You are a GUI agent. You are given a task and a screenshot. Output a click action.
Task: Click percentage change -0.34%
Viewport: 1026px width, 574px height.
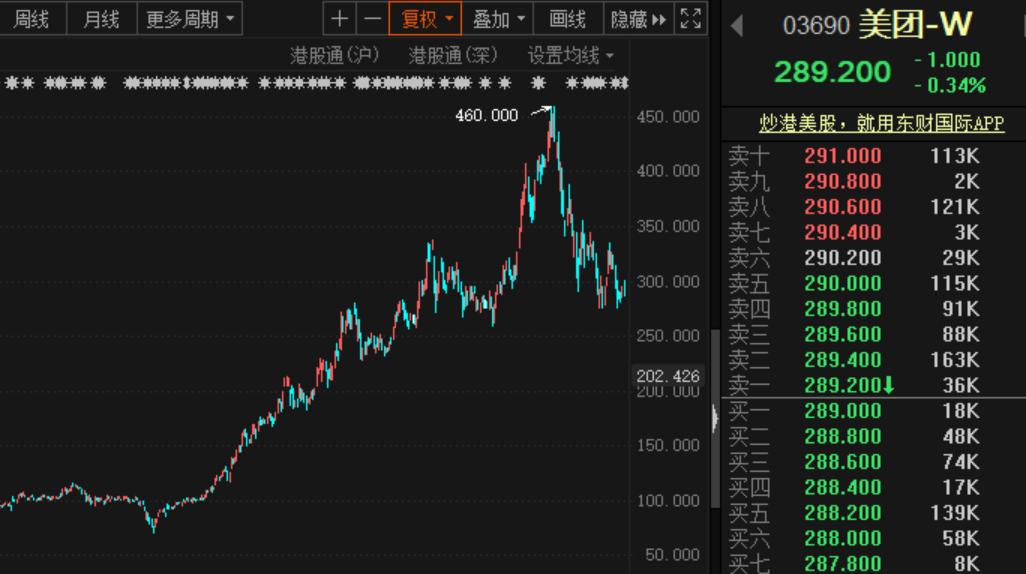click(x=950, y=86)
